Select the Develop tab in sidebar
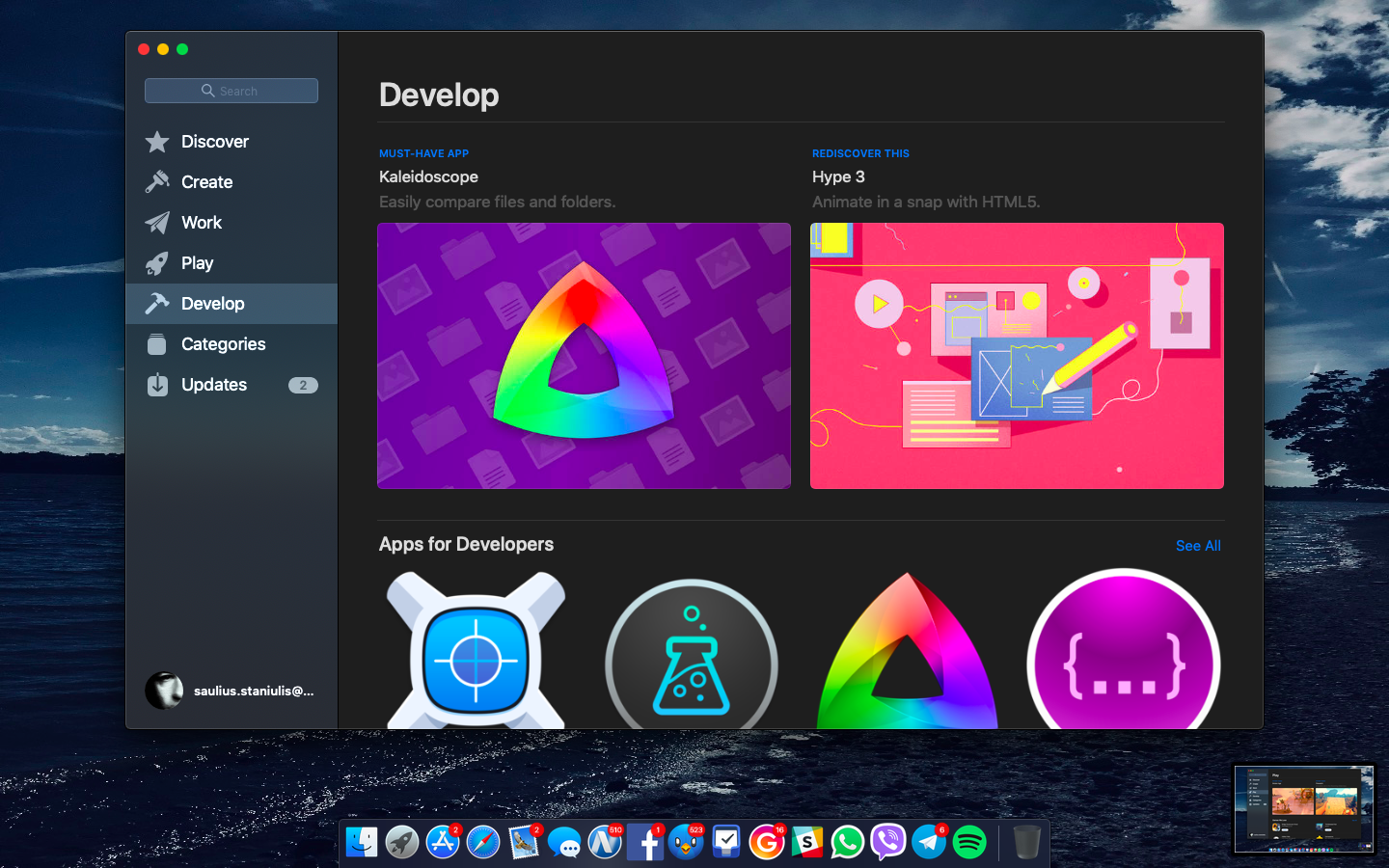 [x=212, y=304]
